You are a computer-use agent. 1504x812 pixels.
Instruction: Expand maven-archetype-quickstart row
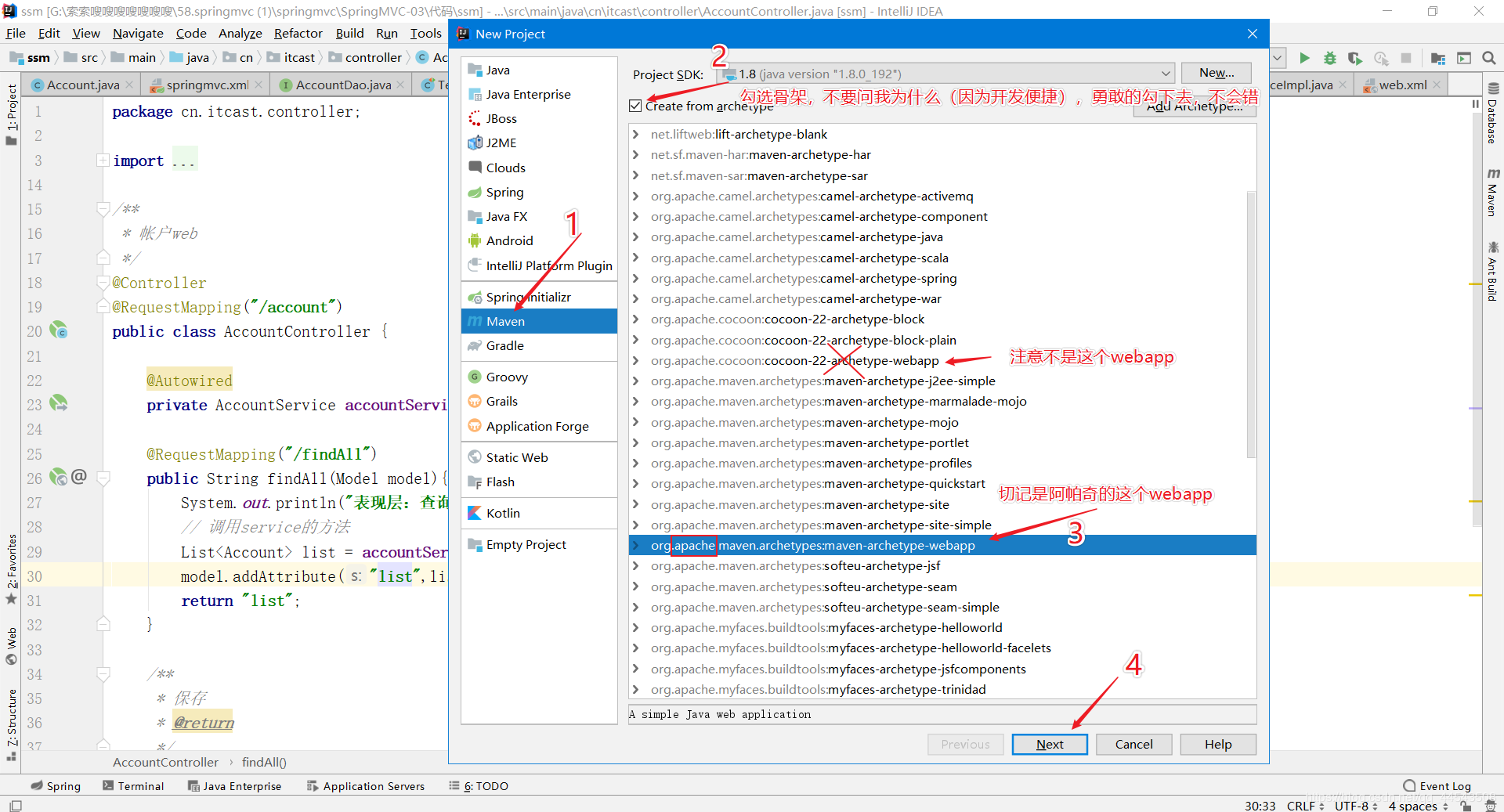(636, 484)
